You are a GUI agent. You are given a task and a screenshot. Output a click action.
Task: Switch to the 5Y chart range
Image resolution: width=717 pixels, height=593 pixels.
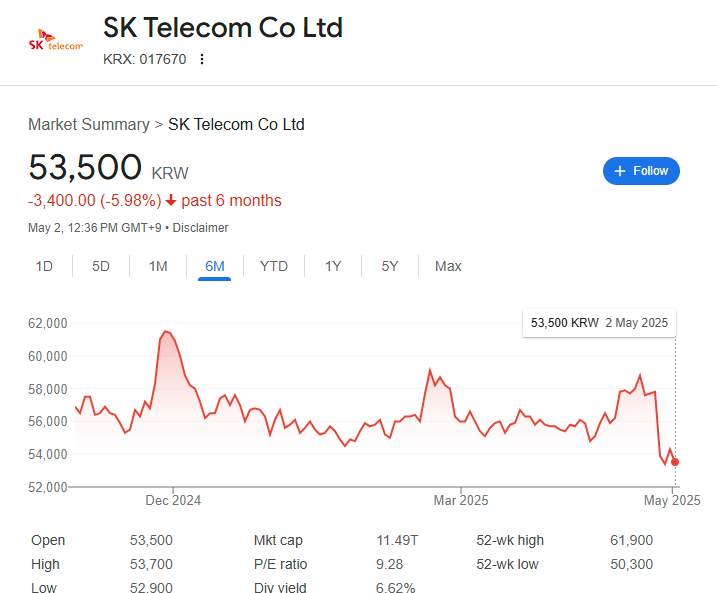pyautogui.click(x=390, y=266)
